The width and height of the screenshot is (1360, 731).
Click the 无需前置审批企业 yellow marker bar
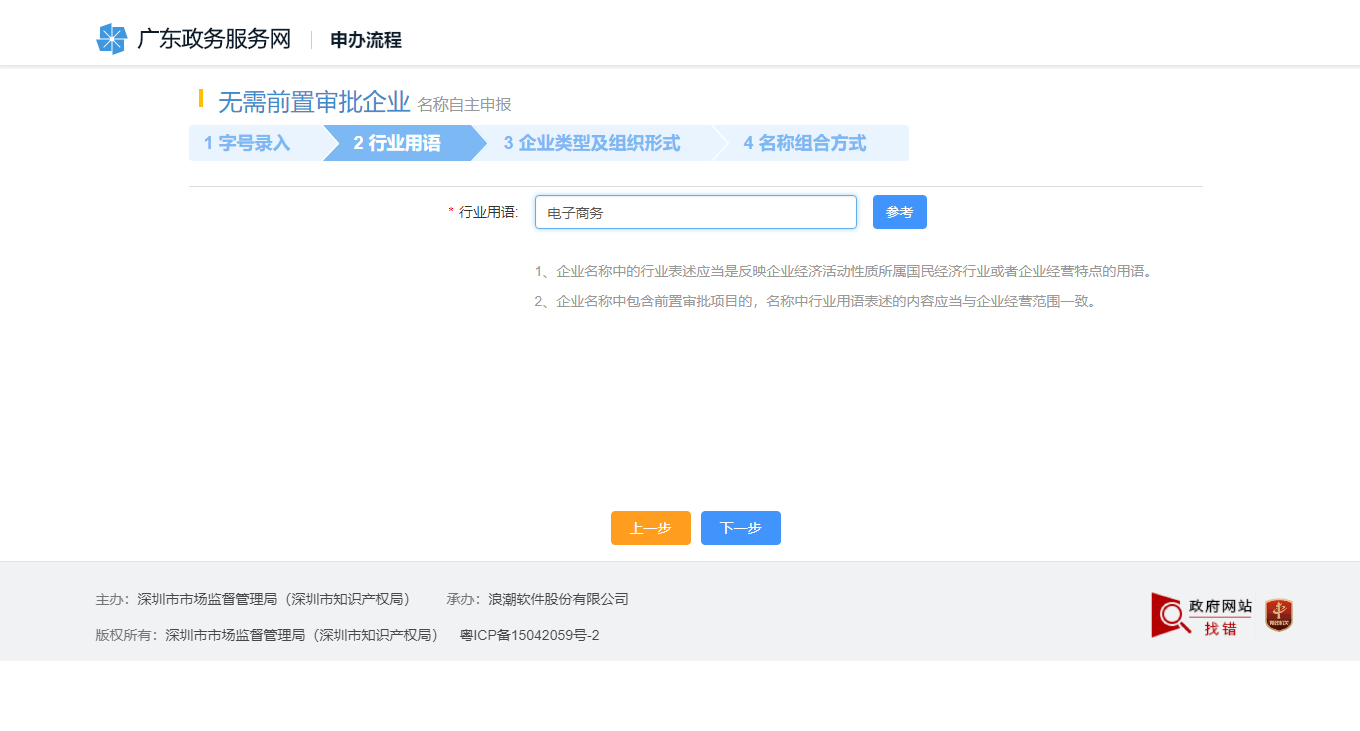click(200, 101)
